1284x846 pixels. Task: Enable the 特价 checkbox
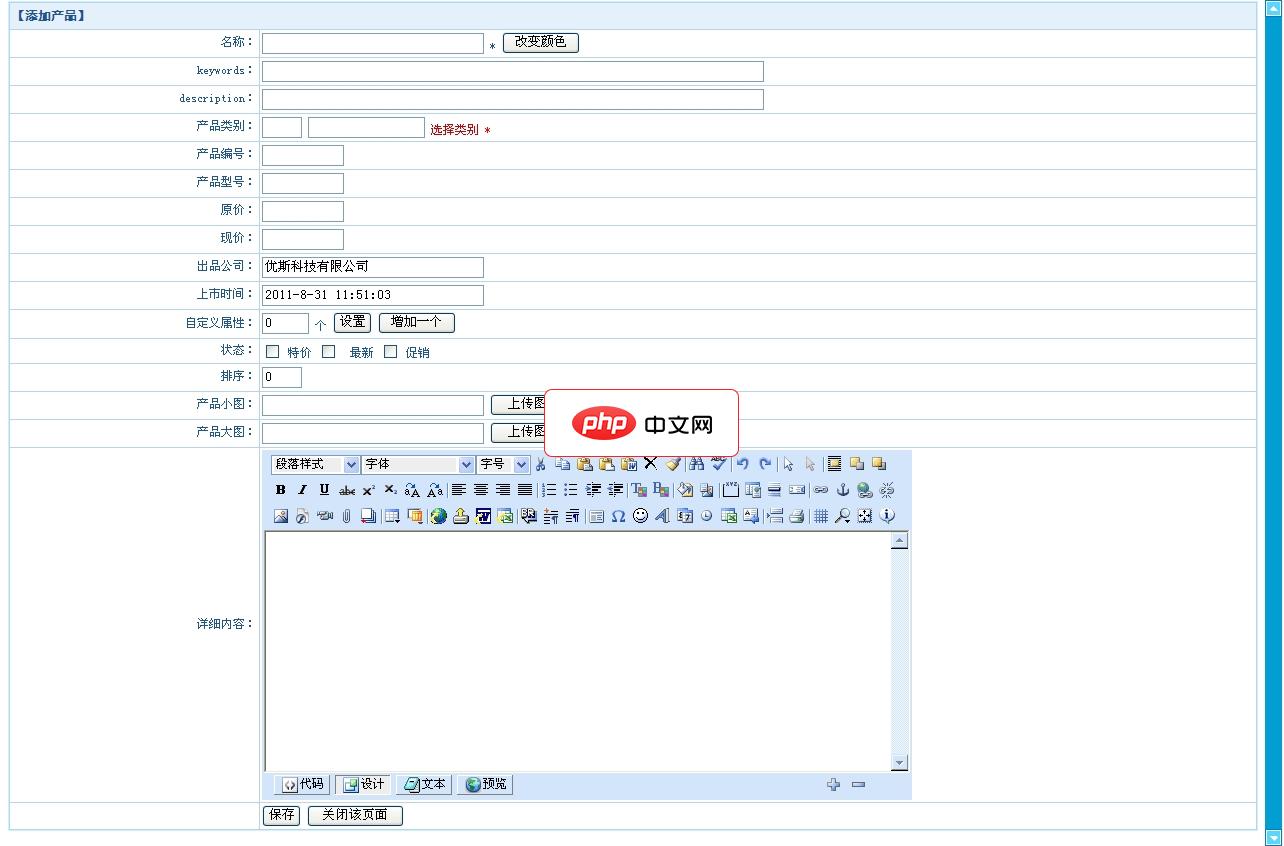click(271, 351)
